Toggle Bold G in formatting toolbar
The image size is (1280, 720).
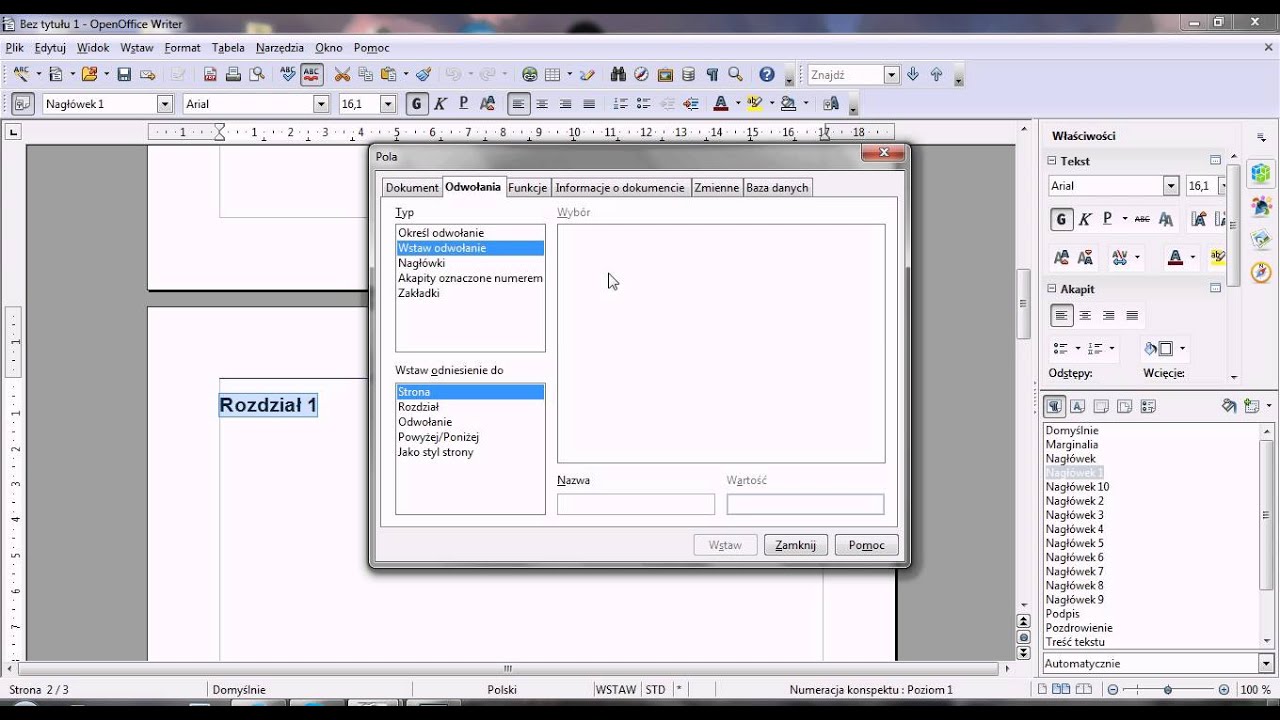(416, 104)
